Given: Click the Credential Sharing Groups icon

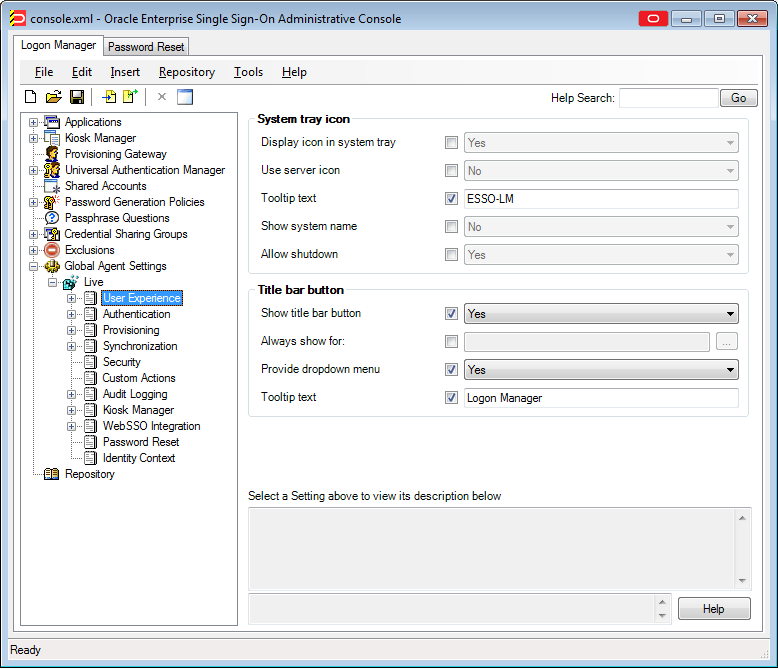Looking at the screenshot, I should (52, 234).
